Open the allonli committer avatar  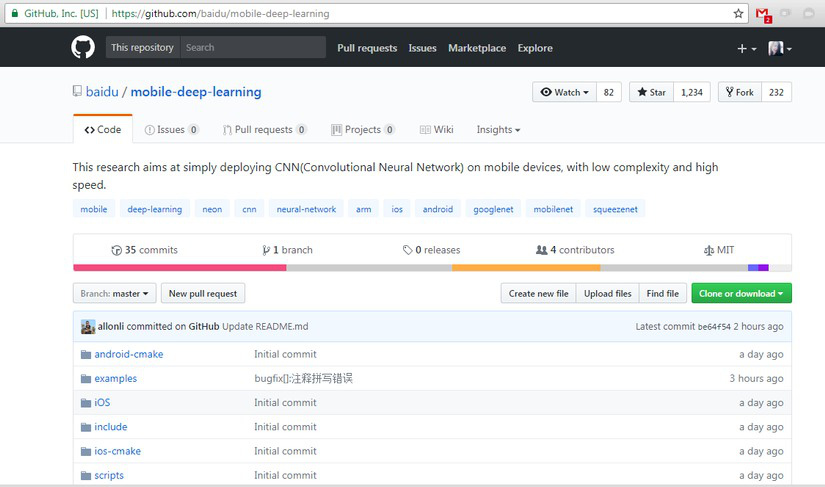(88, 327)
